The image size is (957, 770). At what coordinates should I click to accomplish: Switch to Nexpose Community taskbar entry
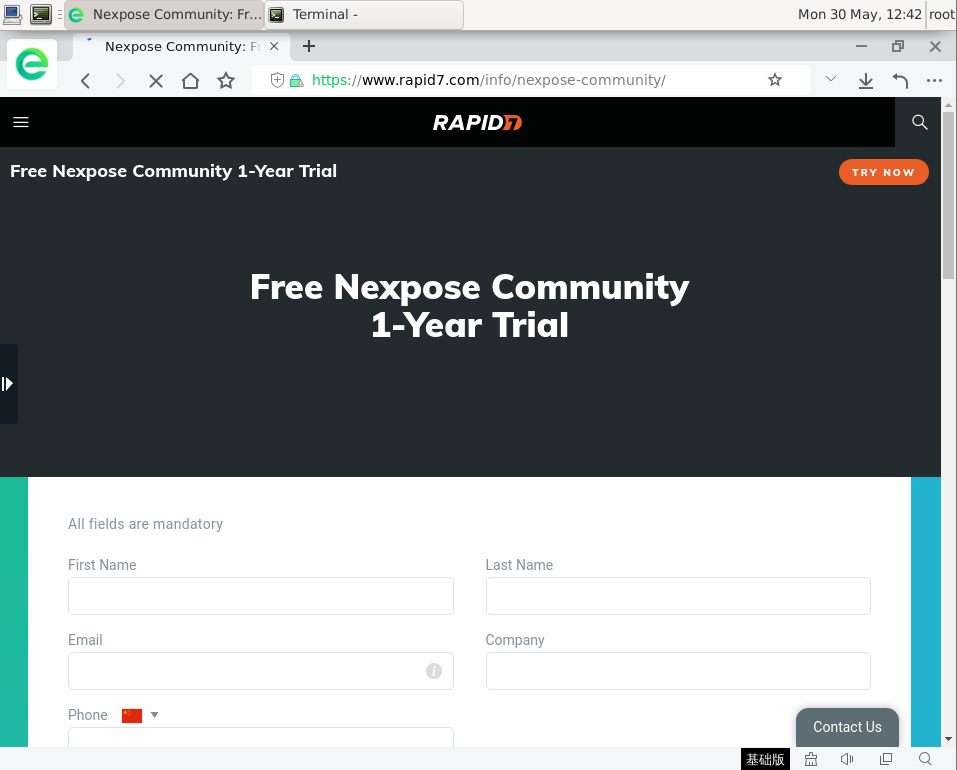point(164,15)
